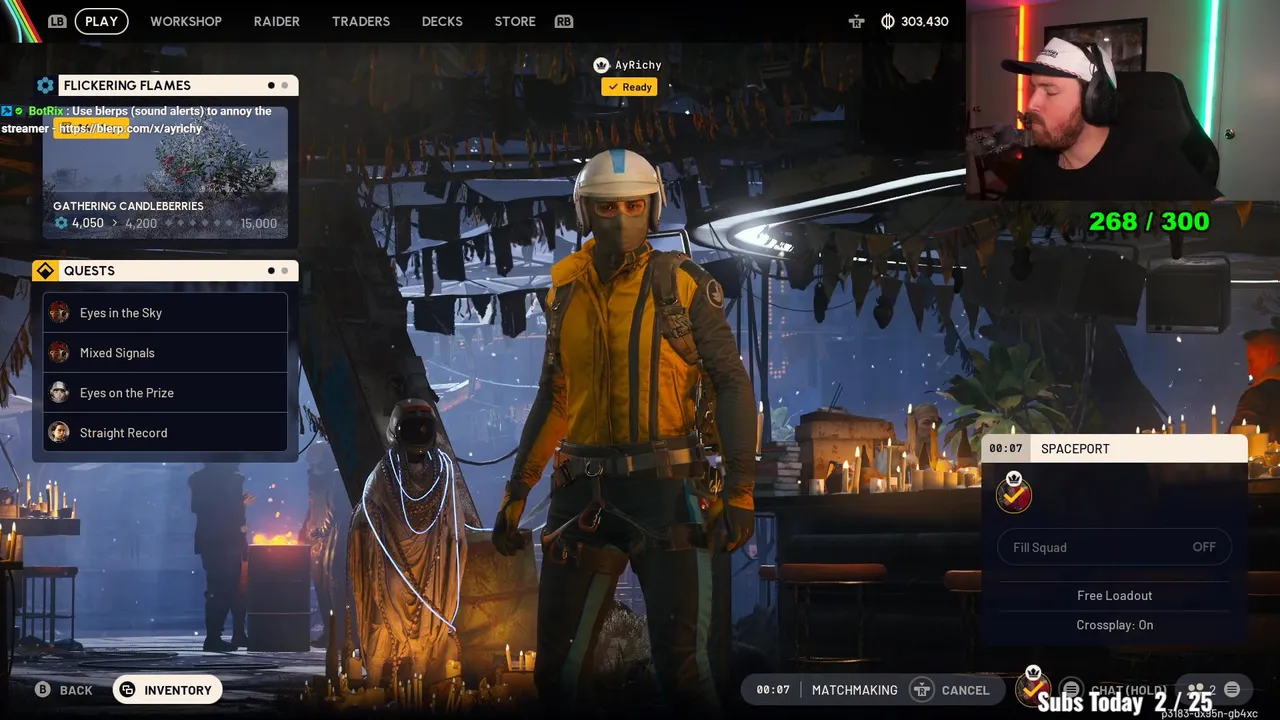The image size is (1280, 720).
Task: Open Inventory
Action: [167, 690]
